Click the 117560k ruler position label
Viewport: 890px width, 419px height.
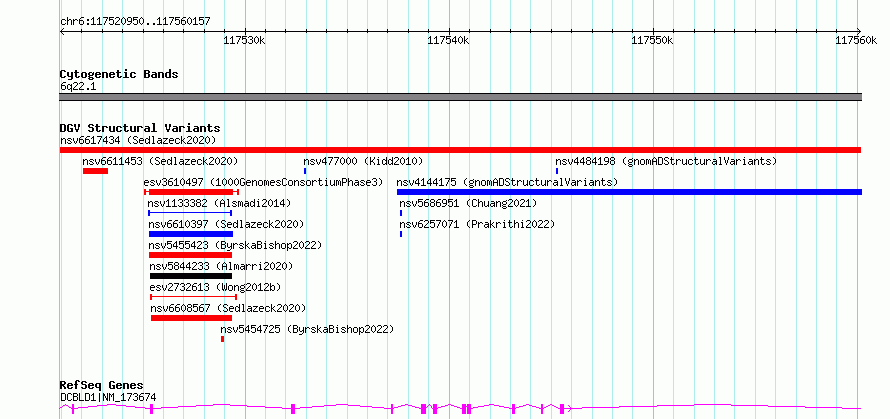point(856,41)
